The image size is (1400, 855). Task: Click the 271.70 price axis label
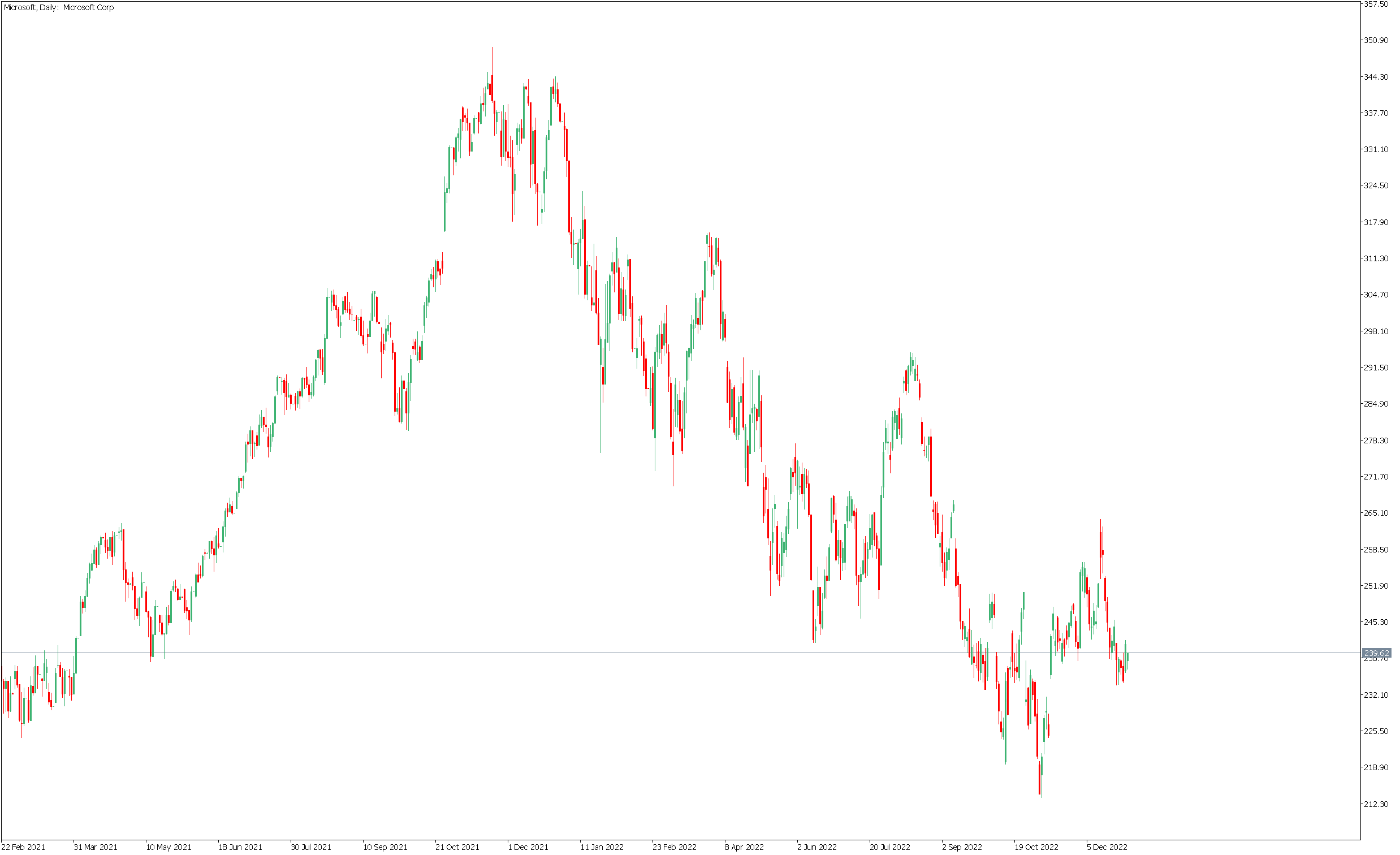click(x=1376, y=477)
